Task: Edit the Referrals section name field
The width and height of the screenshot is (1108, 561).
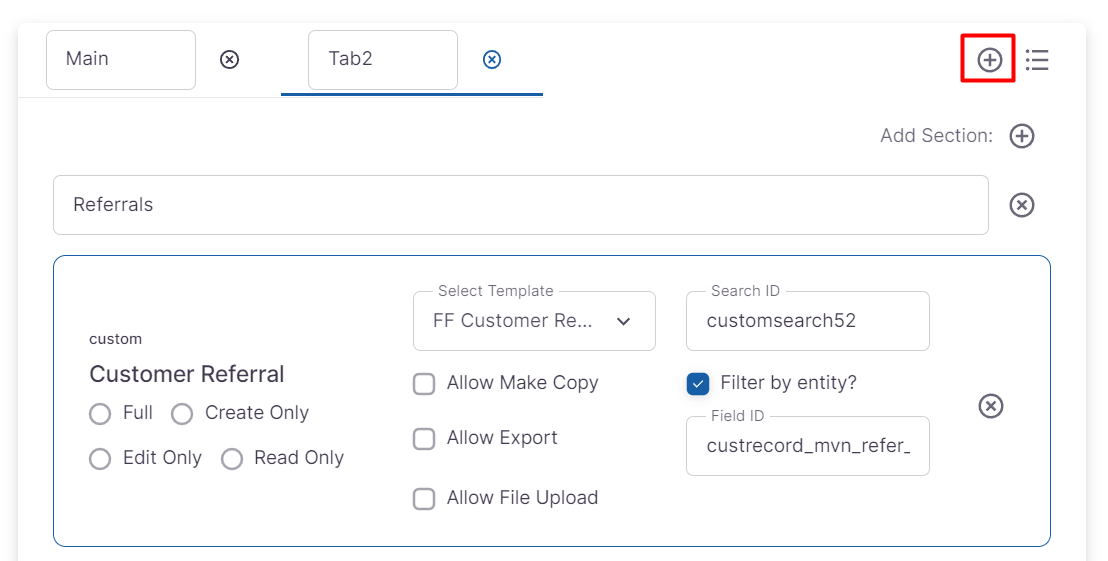Action: [520, 205]
